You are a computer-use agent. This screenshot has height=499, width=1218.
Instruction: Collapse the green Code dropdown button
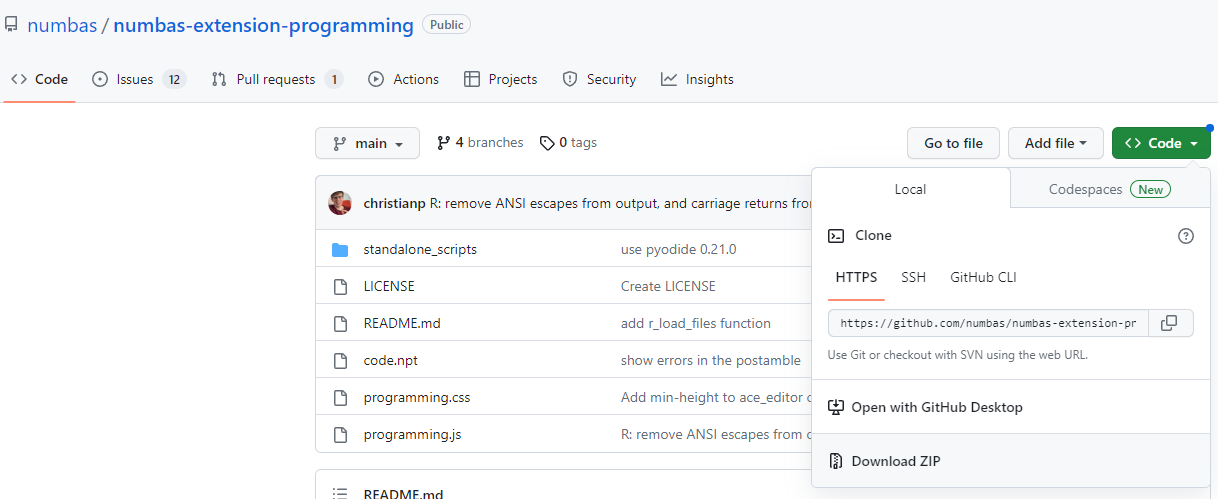point(1161,143)
